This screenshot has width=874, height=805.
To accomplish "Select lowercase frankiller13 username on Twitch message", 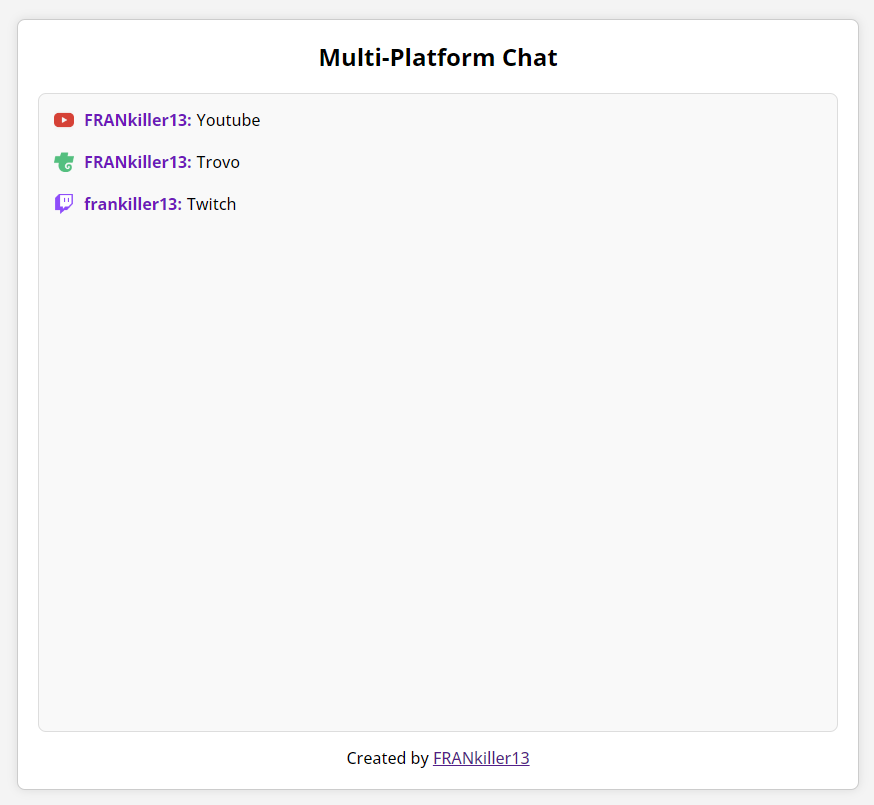I will click(133, 204).
